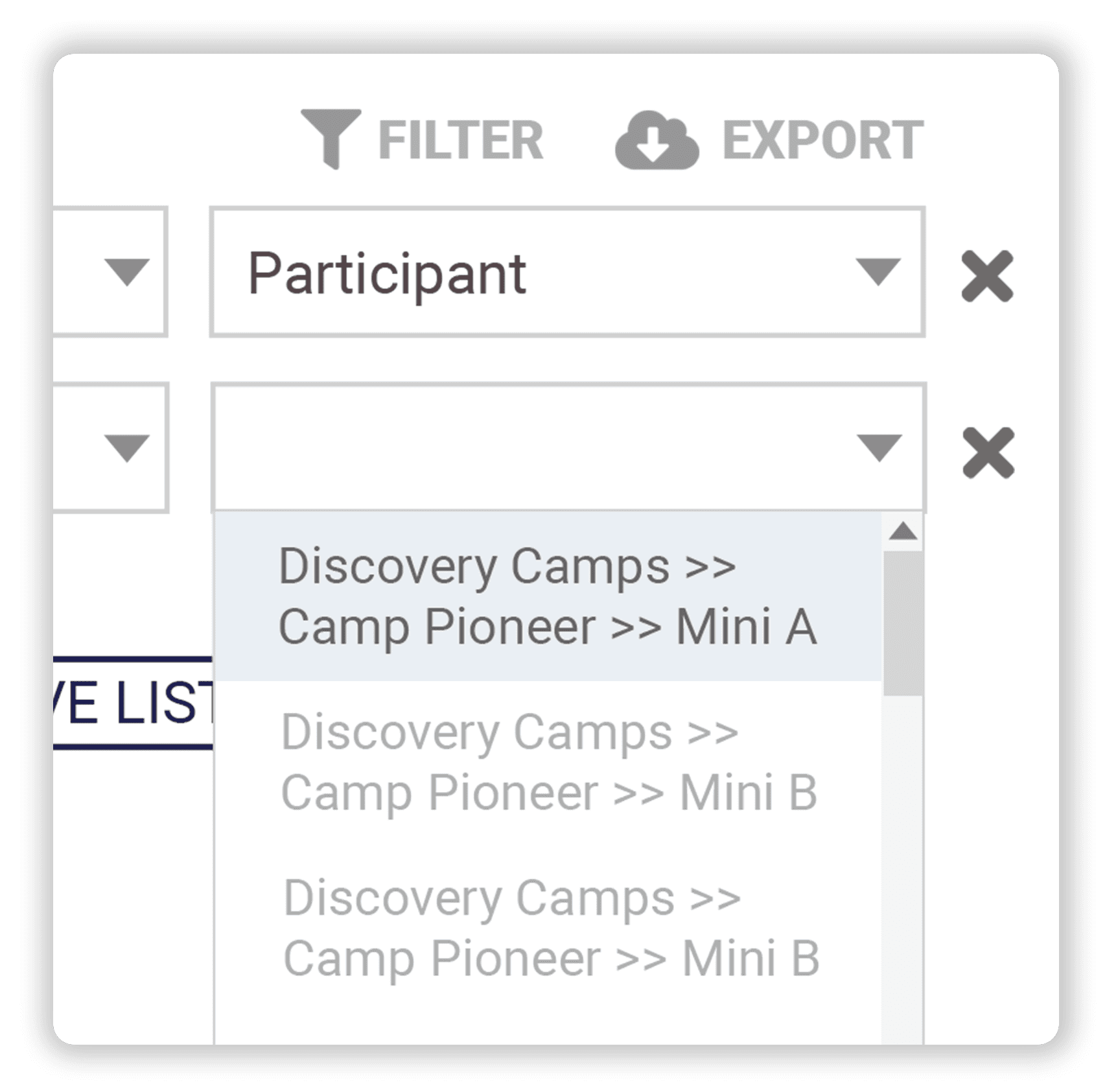Viewport: 1118px width, 1092px height.
Task: Click the Participant dropdown arrow
Action: (878, 271)
